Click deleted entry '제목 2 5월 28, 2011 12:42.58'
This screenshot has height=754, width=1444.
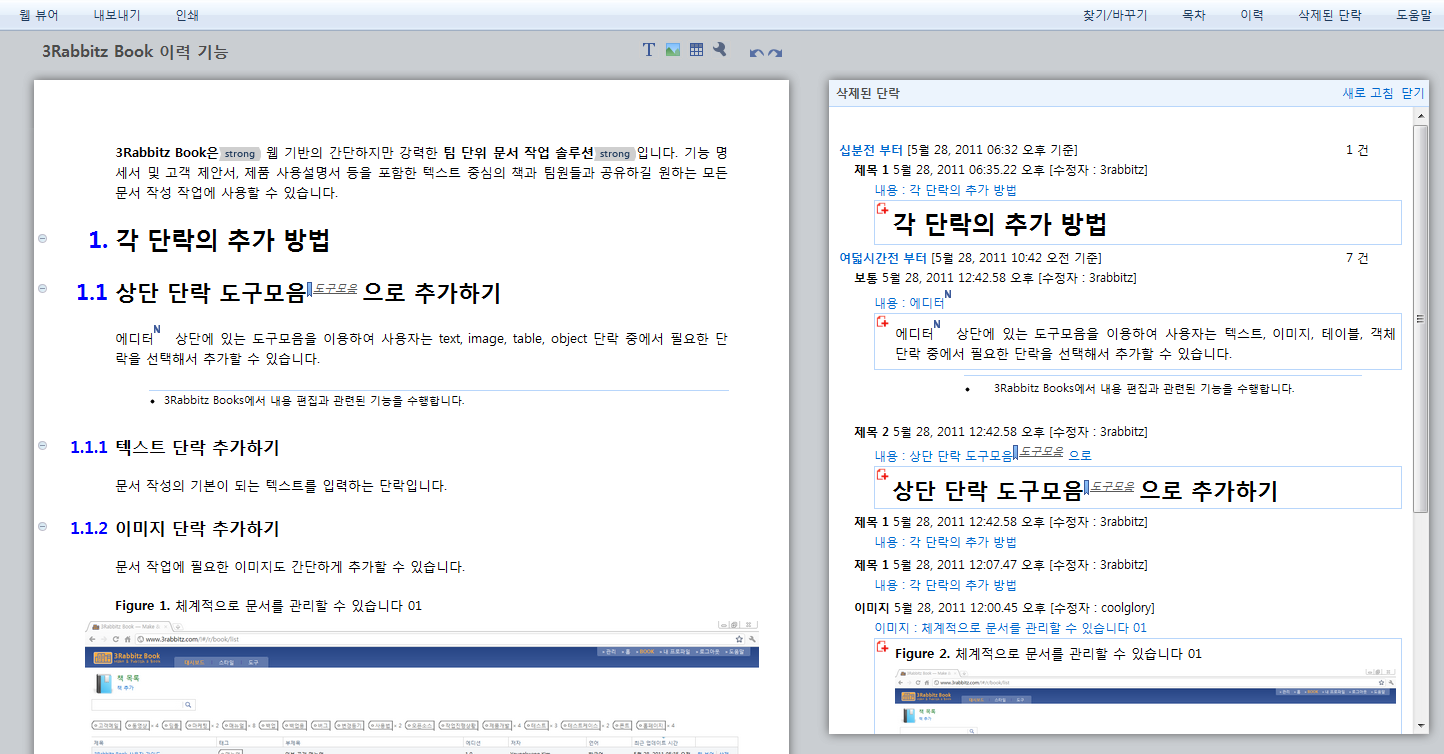[x=1001, y=432]
